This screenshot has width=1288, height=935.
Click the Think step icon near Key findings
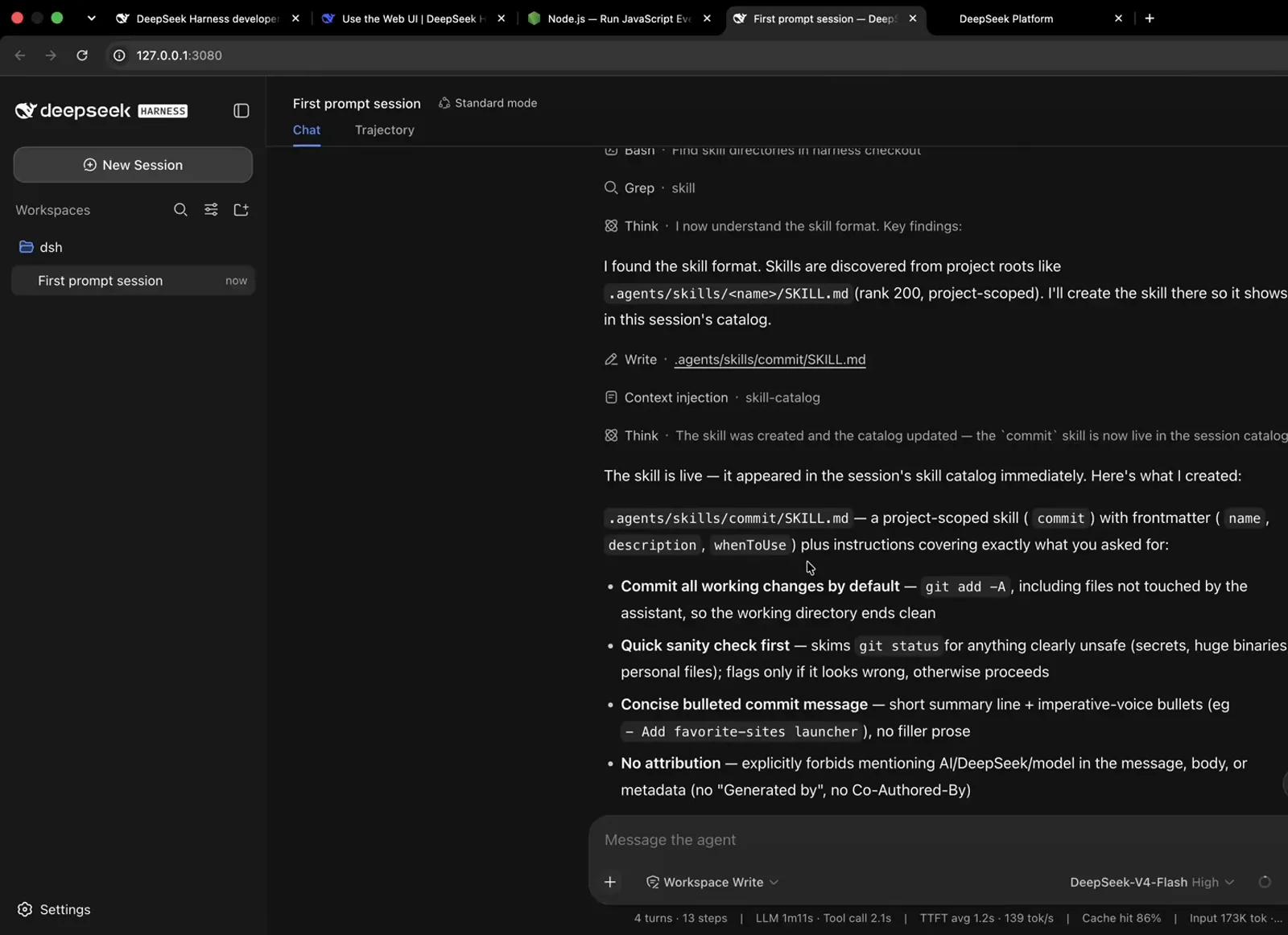click(611, 227)
